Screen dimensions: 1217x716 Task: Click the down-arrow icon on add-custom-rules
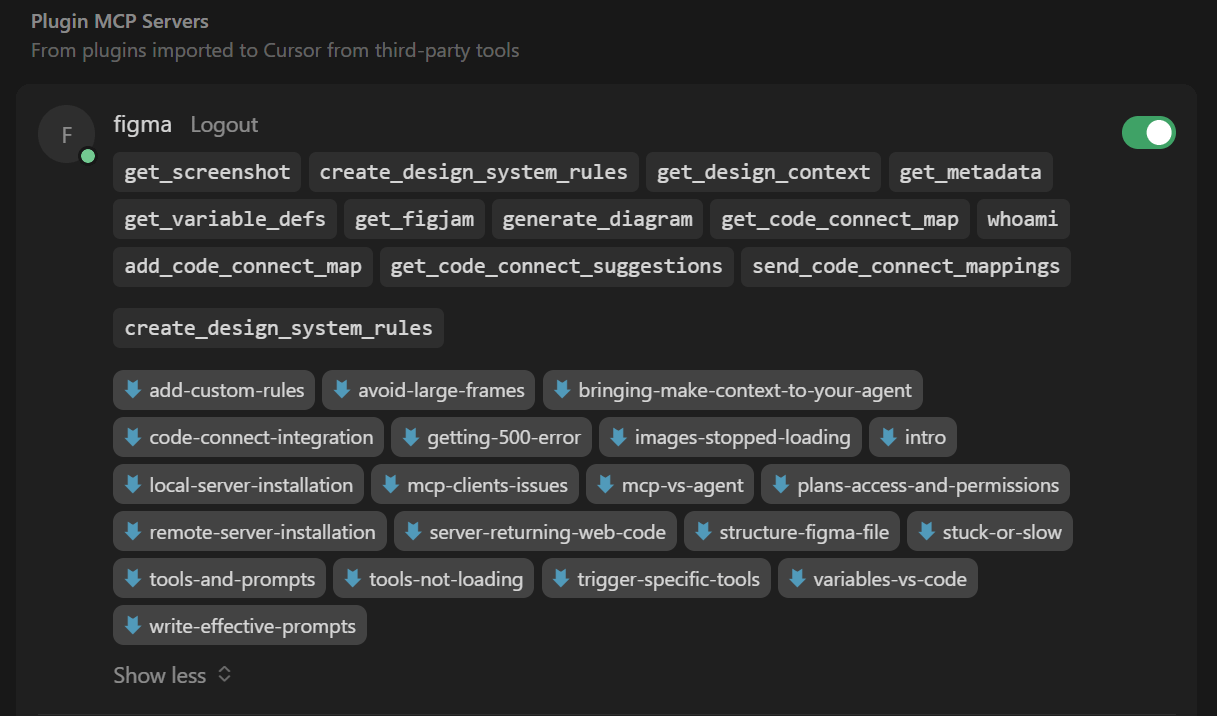point(132,389)
